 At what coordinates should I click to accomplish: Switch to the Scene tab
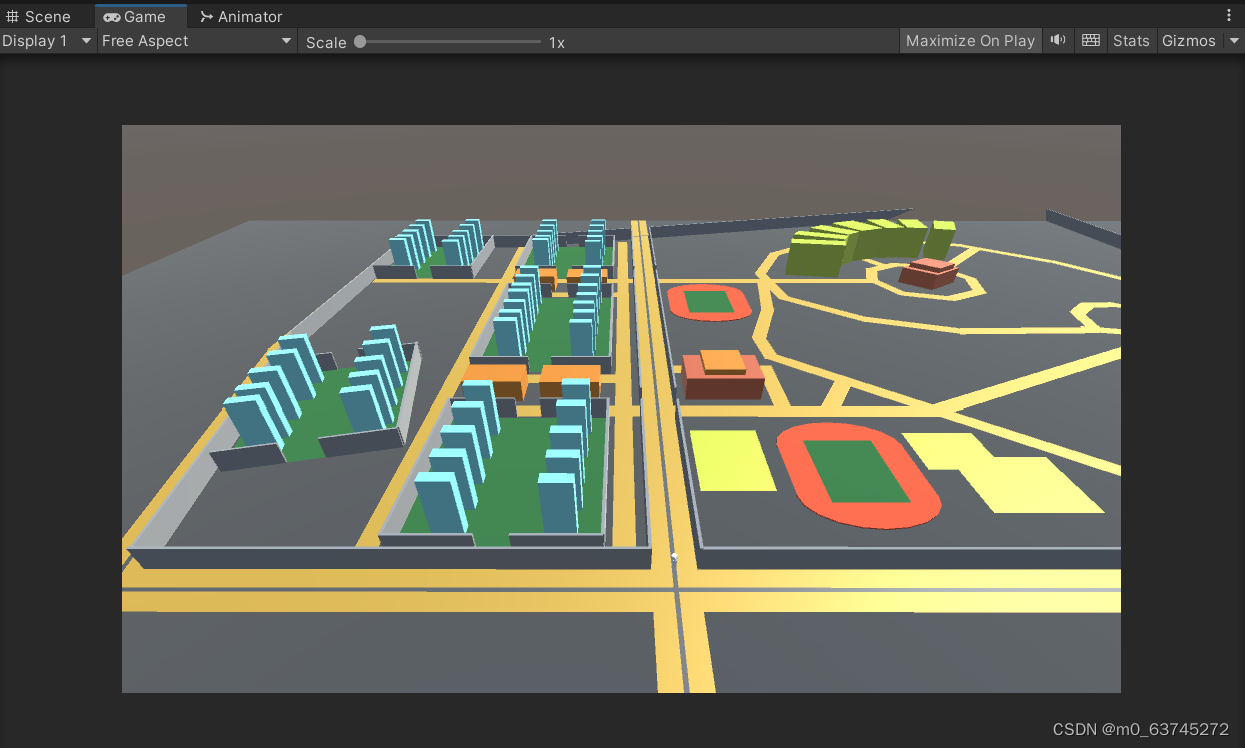(40, 16)
